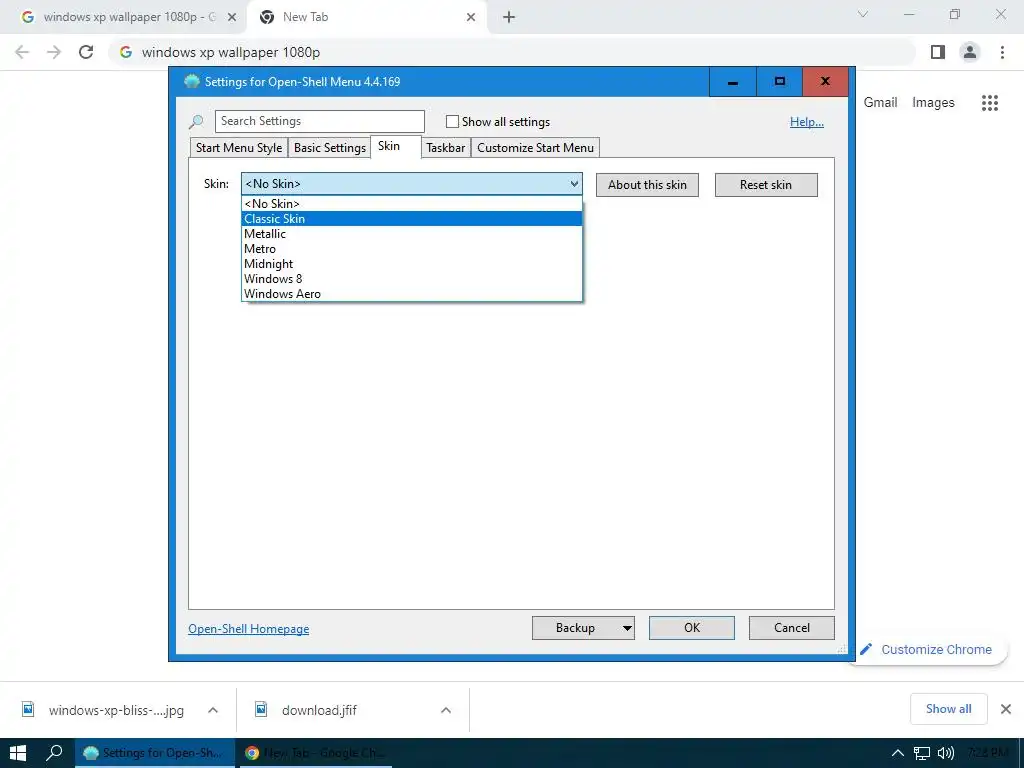Image resolution: width=1024 pixels, height=768 pixels.
Task: Click the Chrome address bar
Action: point(513,52)
